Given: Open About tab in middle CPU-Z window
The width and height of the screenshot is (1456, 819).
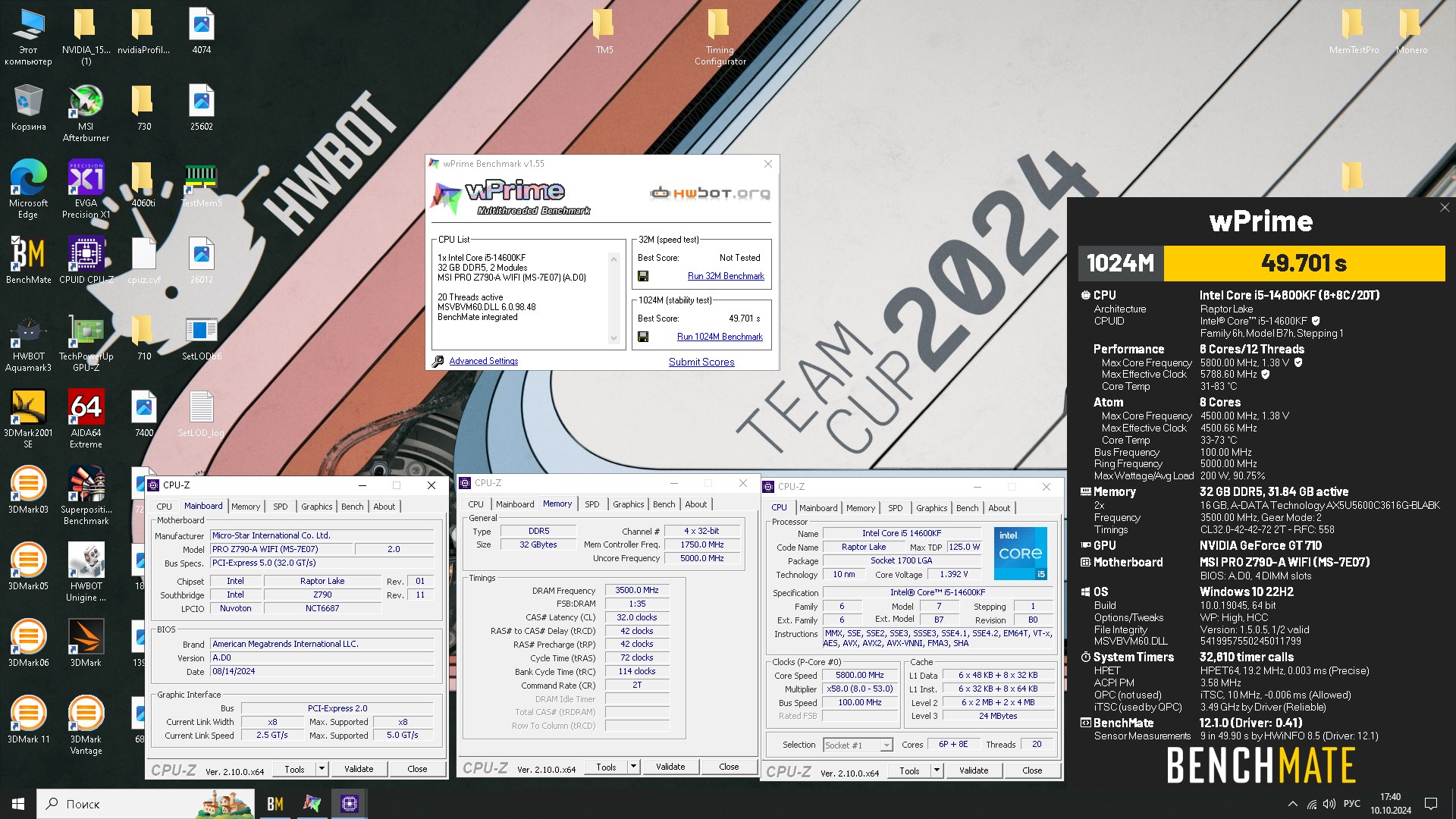Looking at the screenshot, I should click(695, 504).
